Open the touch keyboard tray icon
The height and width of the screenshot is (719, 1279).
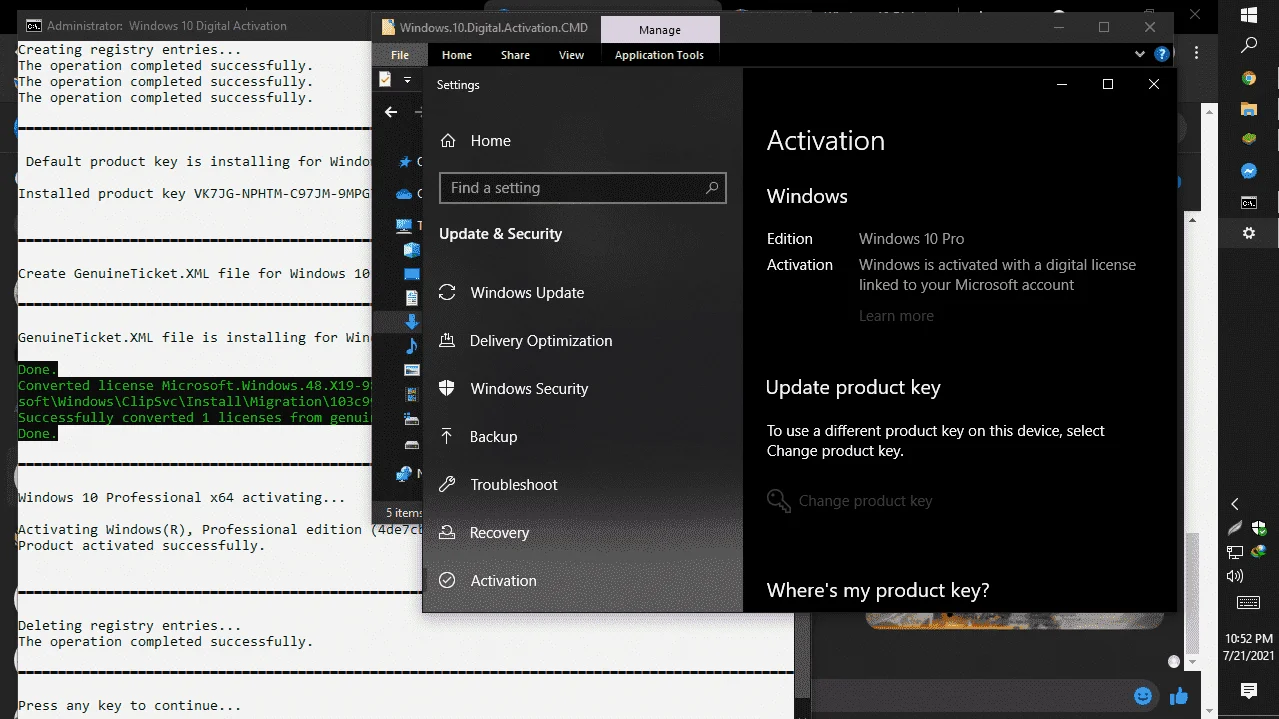1248,603
